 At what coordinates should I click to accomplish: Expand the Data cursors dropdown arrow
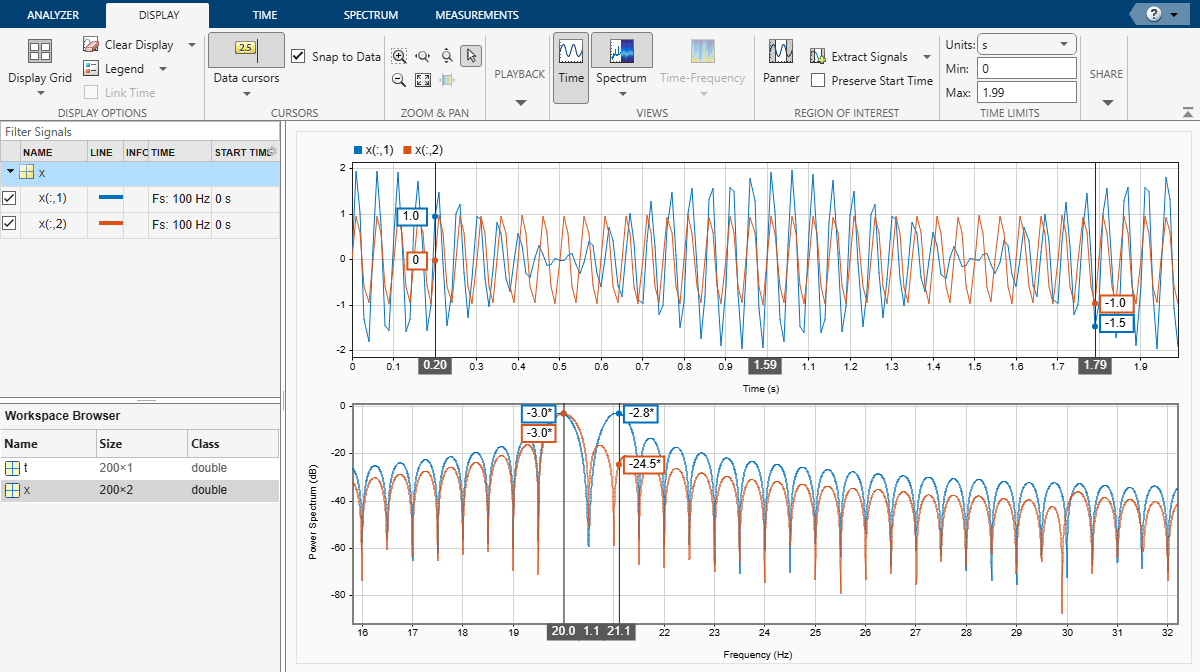[x=246, y=94]
